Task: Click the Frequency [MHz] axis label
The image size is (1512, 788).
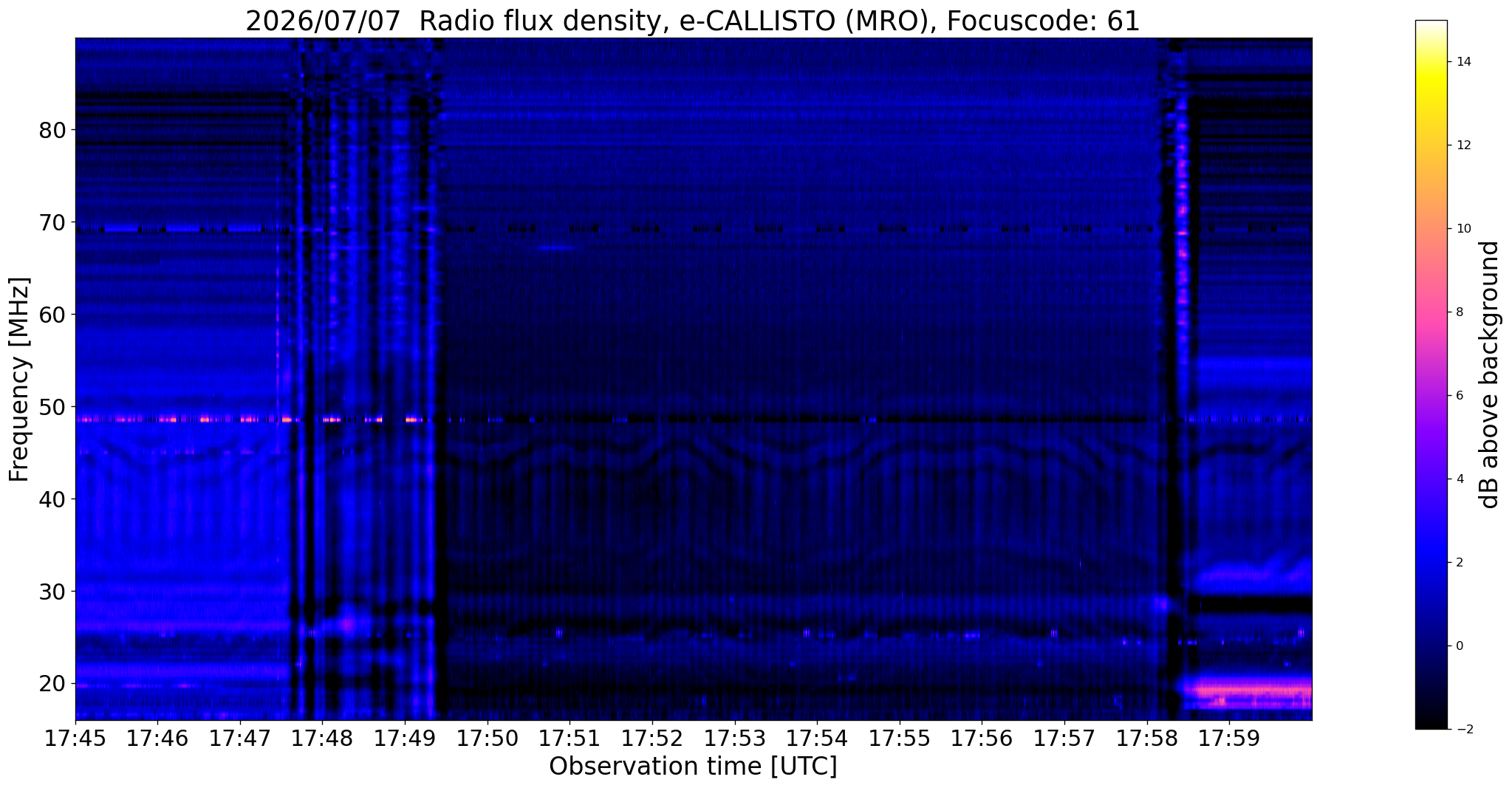Action: (x=19, y=380)
